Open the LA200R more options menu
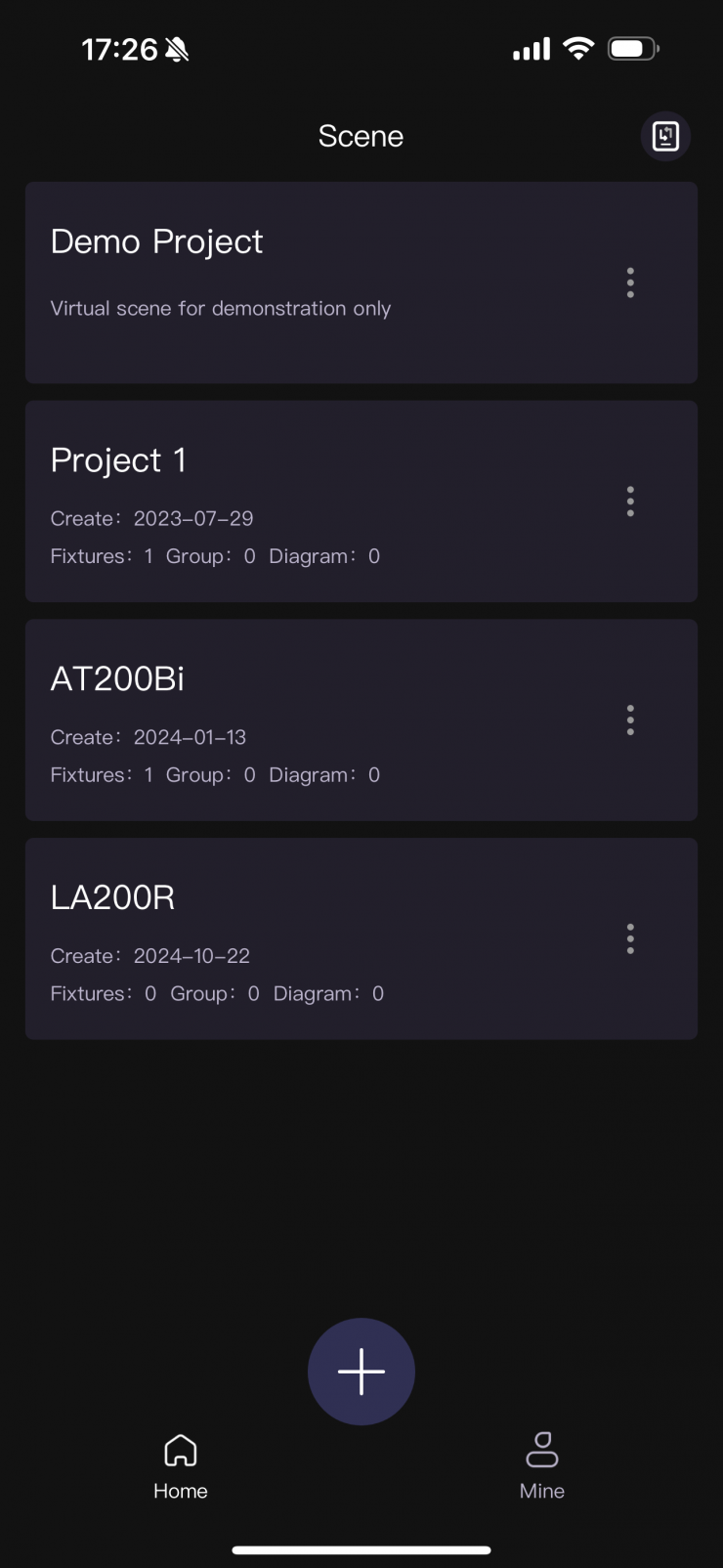 [630, 939]
